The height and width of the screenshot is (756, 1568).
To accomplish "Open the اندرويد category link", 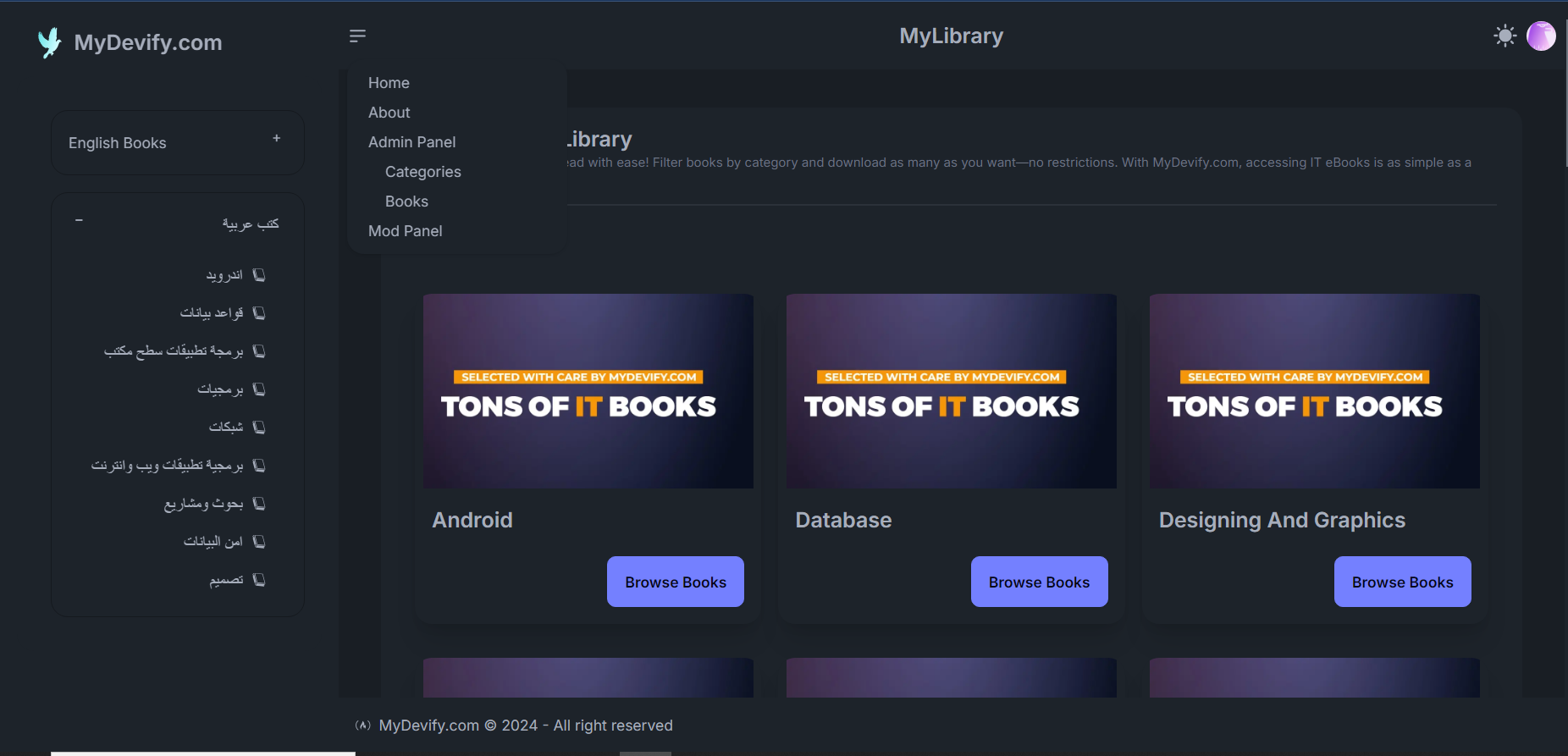I will (x=224, y=275).
